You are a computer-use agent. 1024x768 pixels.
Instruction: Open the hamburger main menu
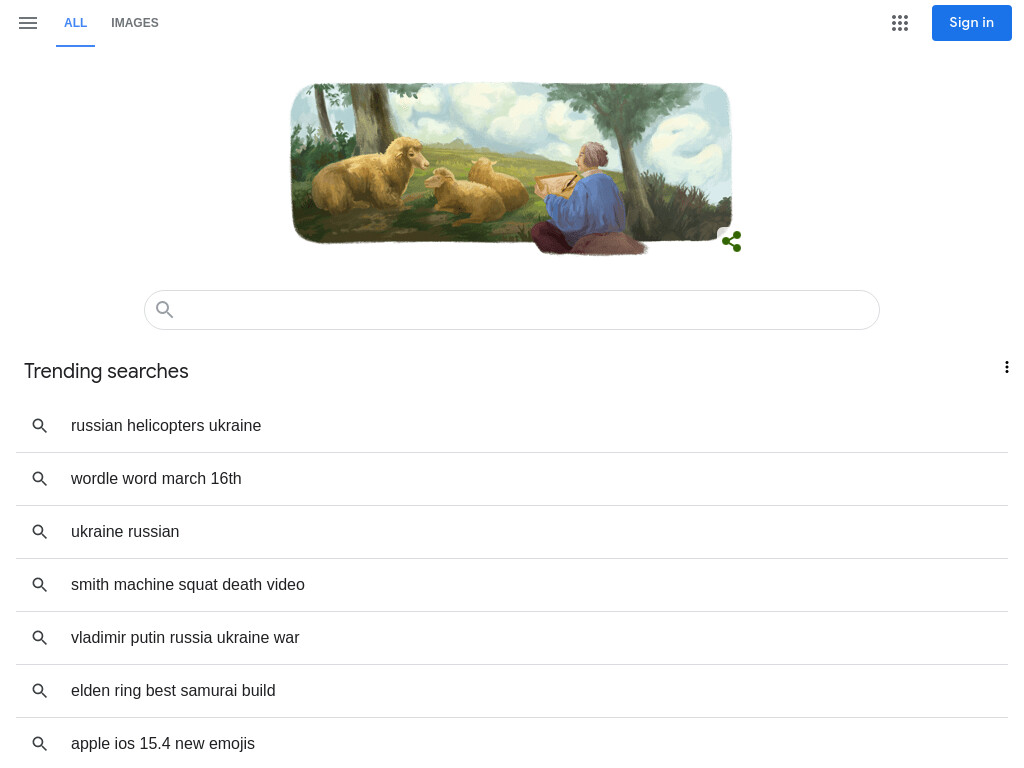(x=28, y=23)
